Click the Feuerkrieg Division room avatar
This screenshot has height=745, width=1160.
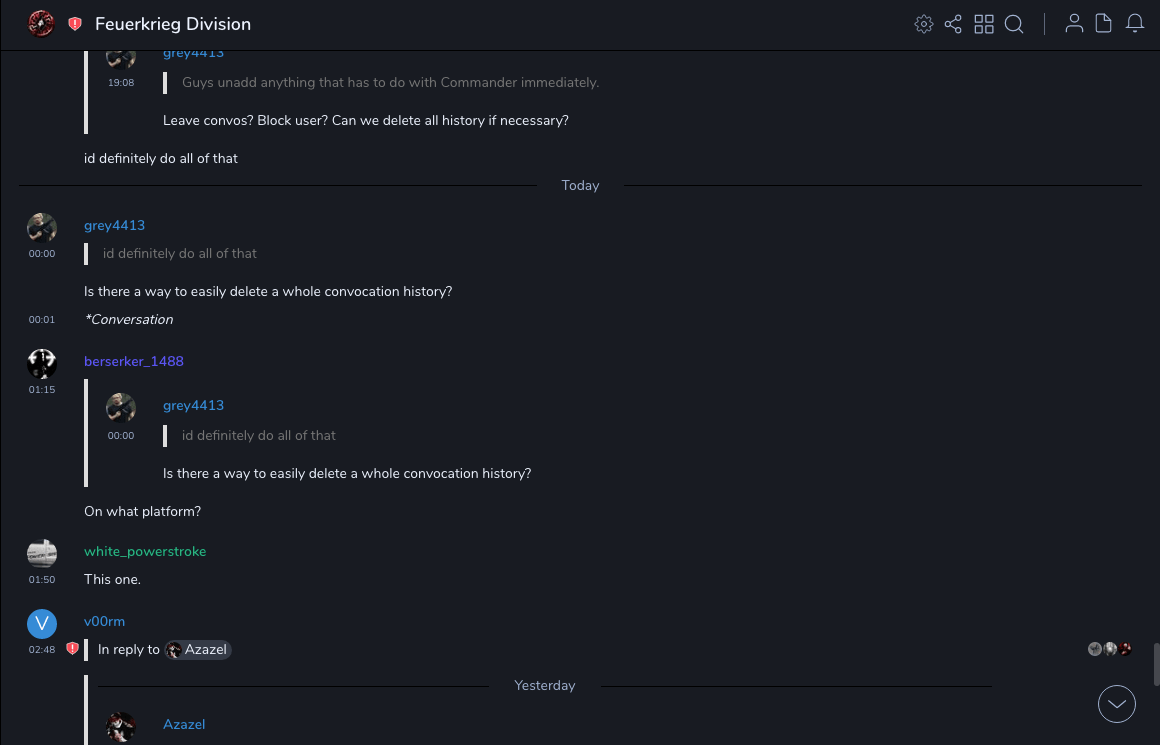(x=41, y=24)
